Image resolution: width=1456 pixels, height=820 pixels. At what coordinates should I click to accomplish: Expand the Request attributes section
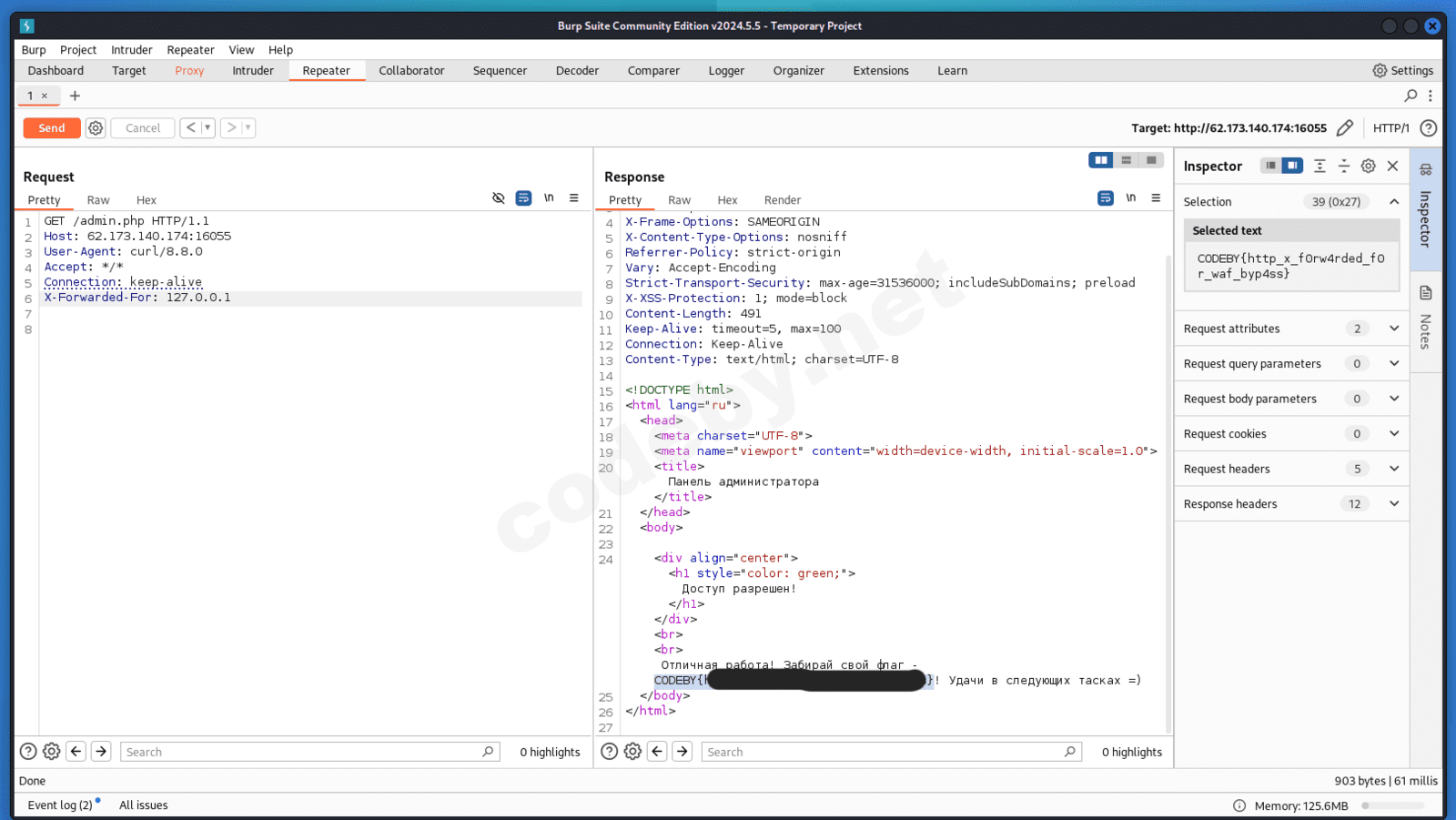point(1393,329)
